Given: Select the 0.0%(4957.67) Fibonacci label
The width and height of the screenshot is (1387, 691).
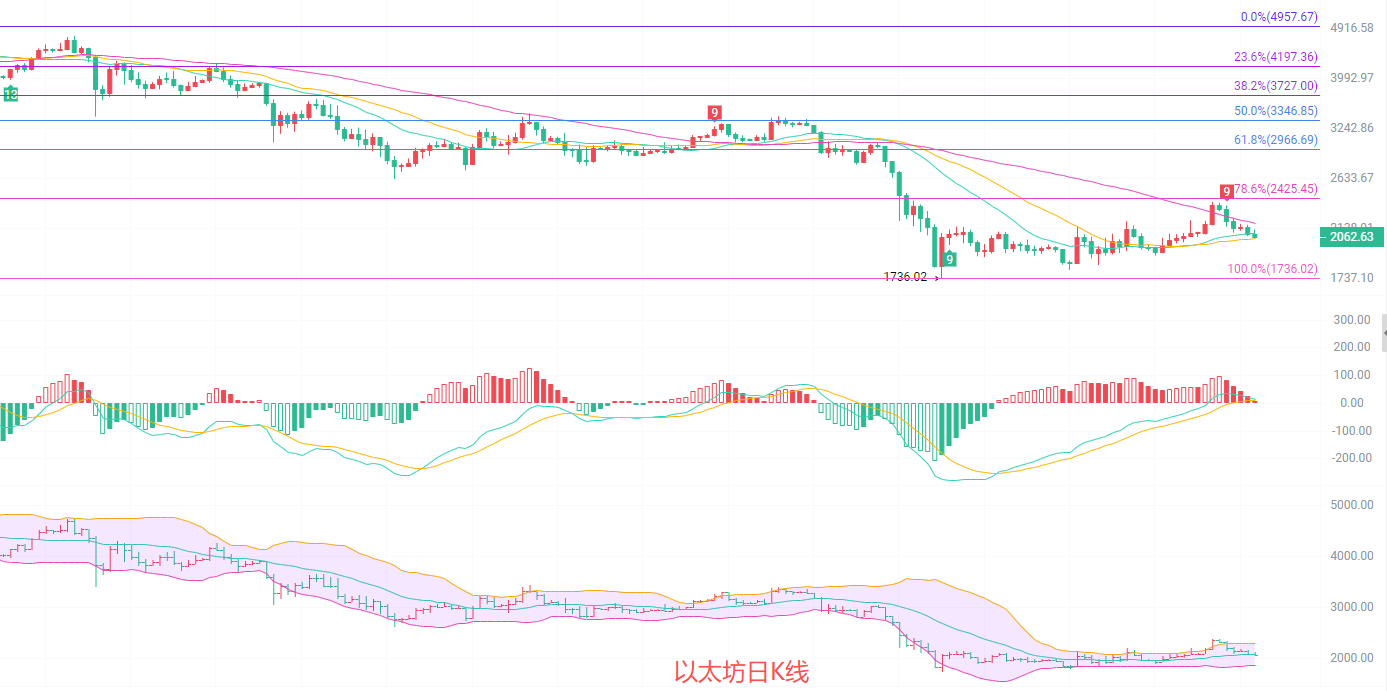Looking at the screenshot, I should pos(1278,17).
